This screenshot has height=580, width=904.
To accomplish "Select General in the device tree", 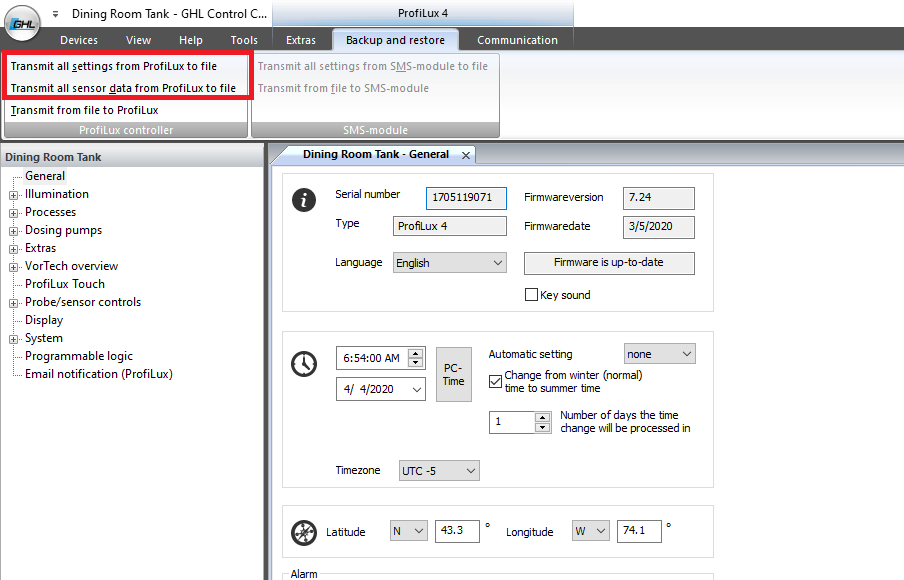I will click(45, 176).
